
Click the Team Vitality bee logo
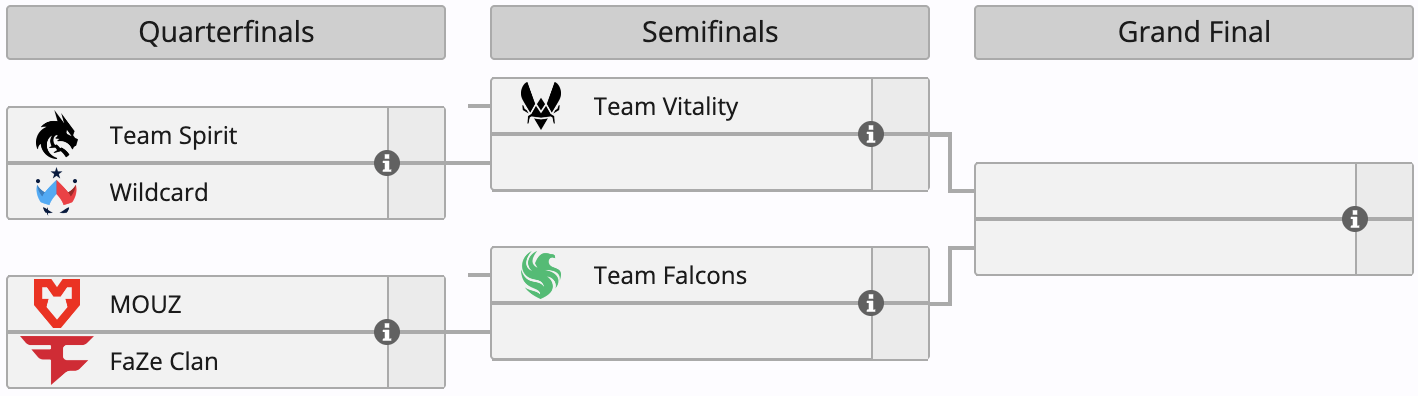coord(541,106)
